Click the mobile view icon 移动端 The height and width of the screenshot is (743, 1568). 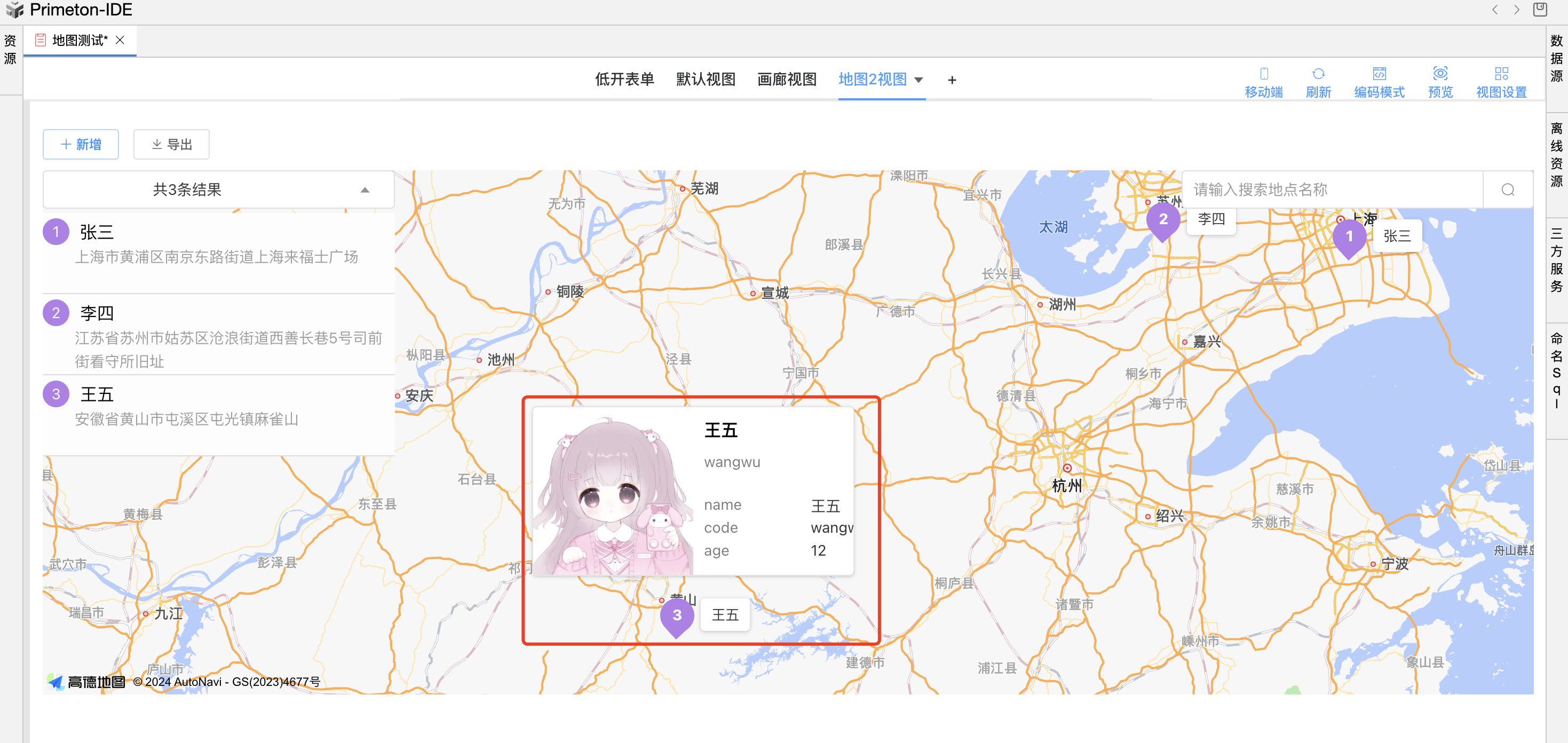point(1264,74)
